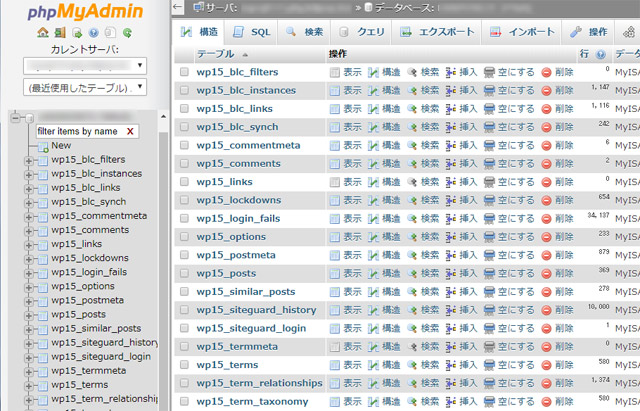Click the log out icon beside home
The image size is (640, 411).
58,32
